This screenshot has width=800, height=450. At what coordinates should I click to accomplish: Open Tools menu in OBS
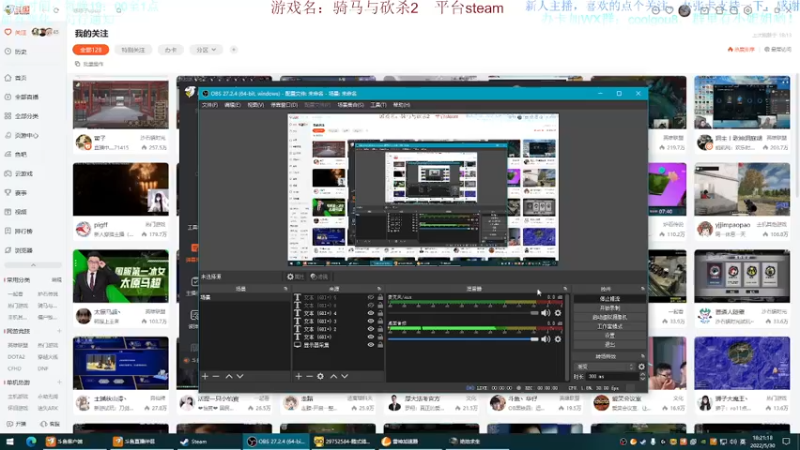(378, 105)
